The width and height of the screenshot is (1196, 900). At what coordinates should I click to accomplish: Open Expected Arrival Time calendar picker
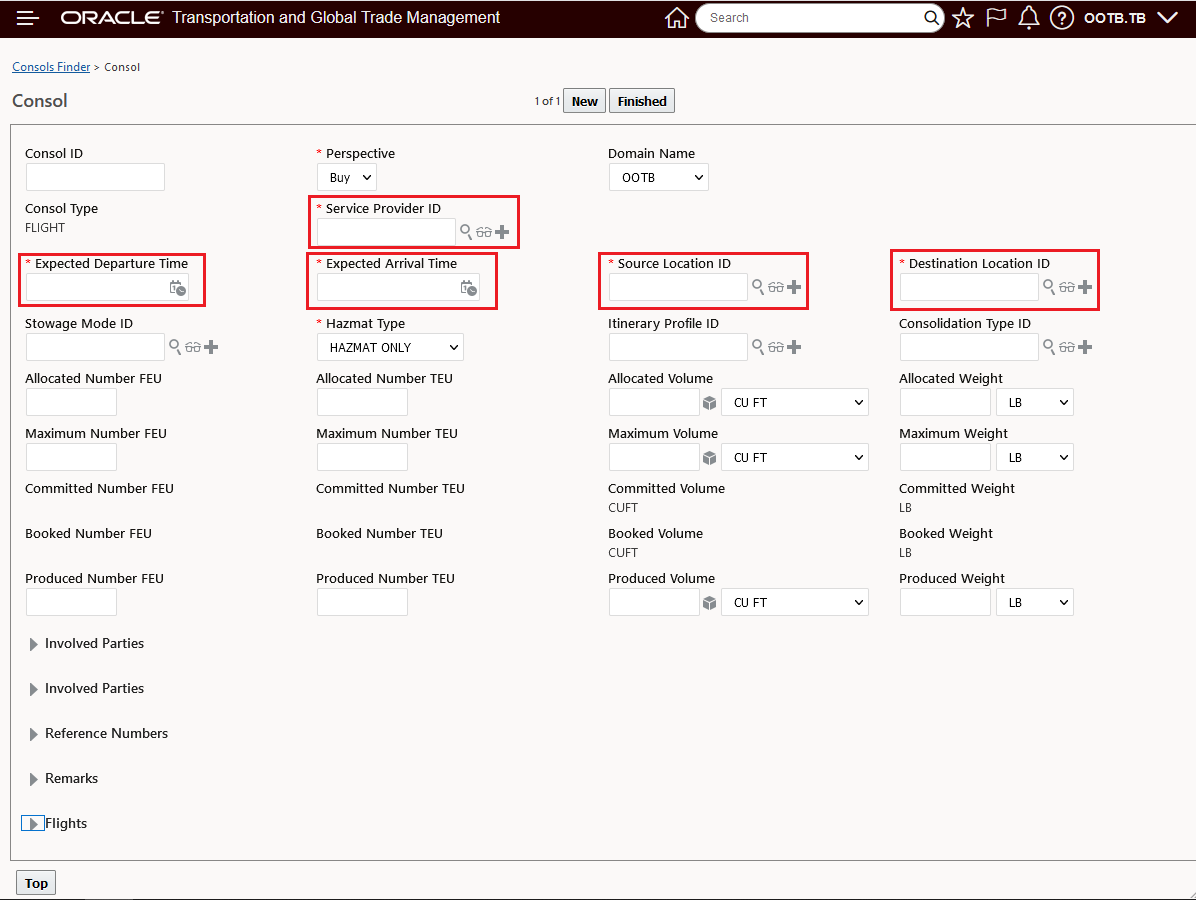tap(468, 288)
